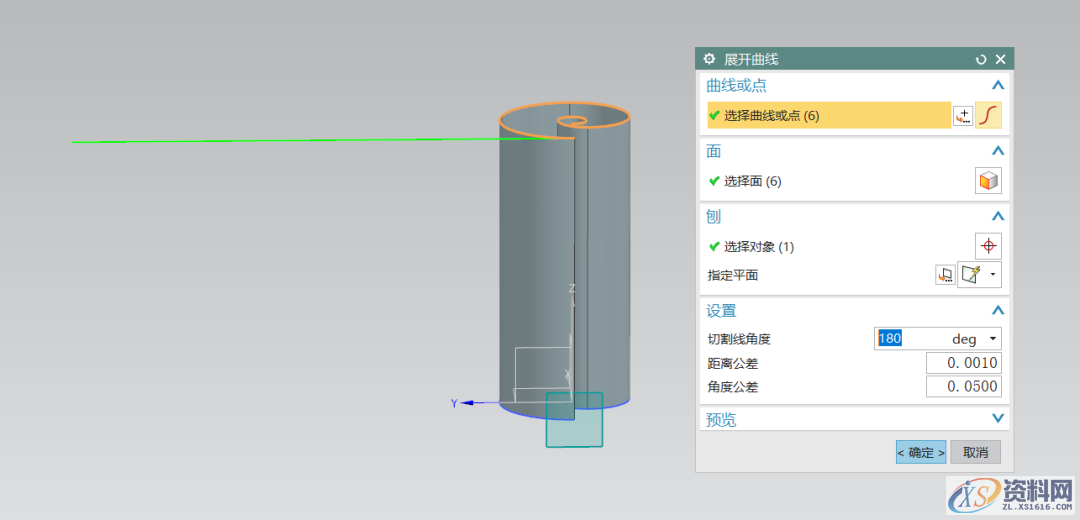Open the plane type dropdown arrow
The height and width of the screenshot is (520, 1080).
(x=993, y=275)
